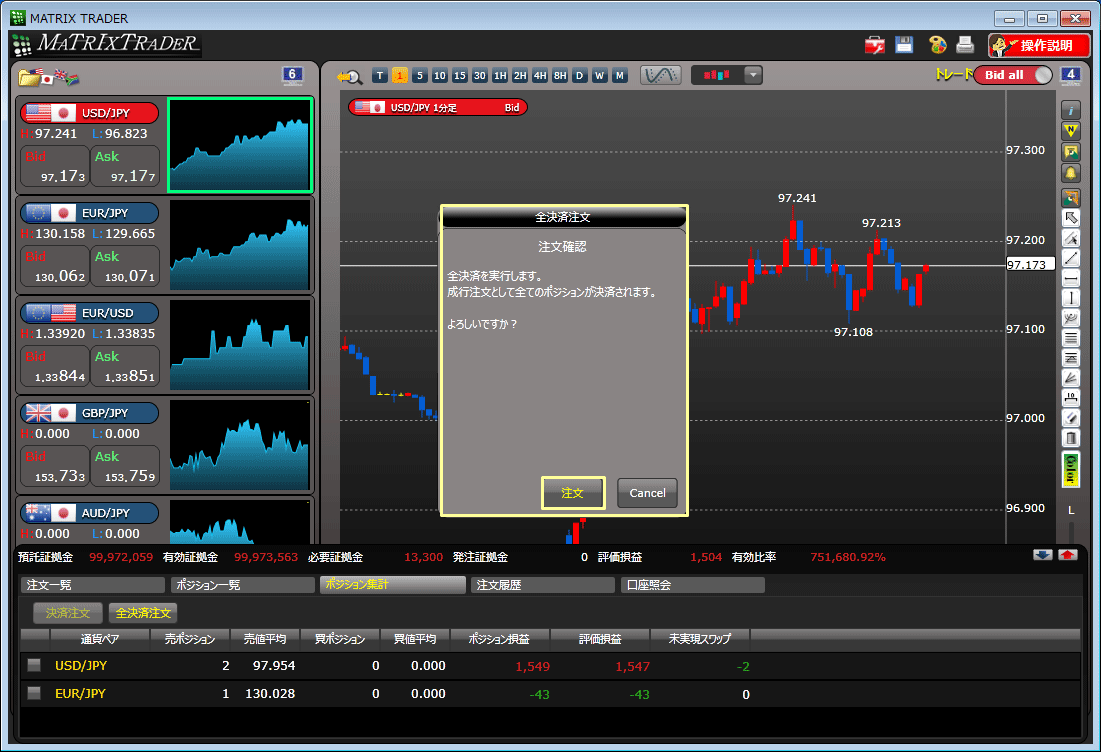The width and height of the screenshot is (1101, 752).
Task: Switch to the ポジション集計 tab
Action: click(393, 584)
